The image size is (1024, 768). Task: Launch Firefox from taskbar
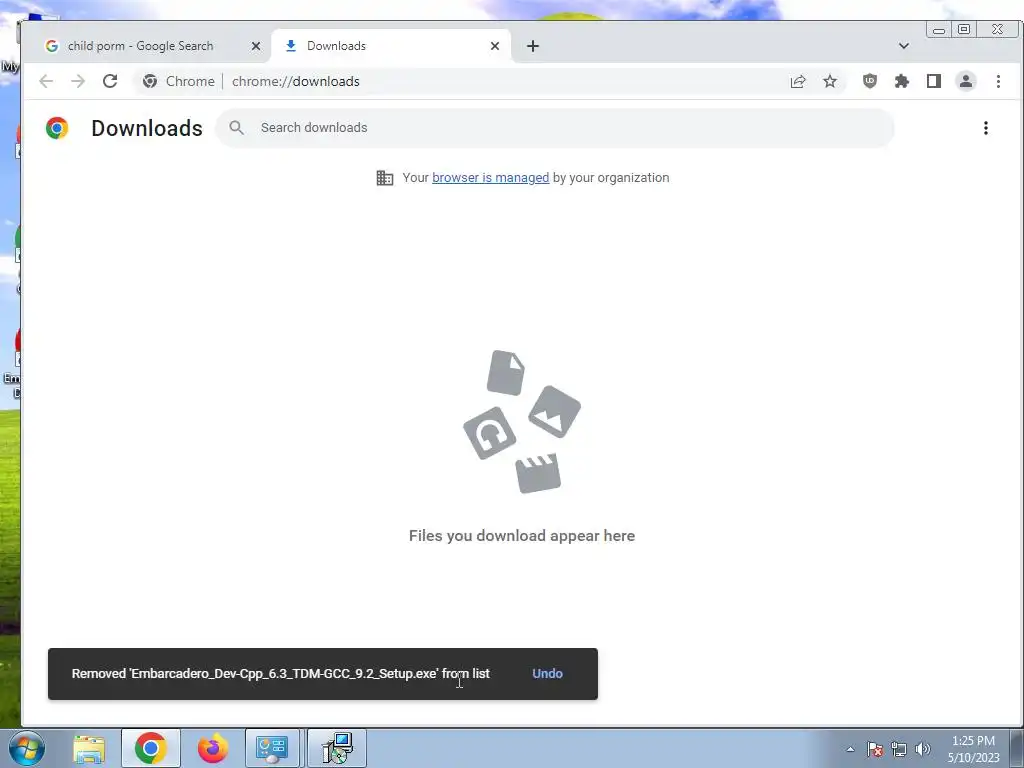pos(213,748)
